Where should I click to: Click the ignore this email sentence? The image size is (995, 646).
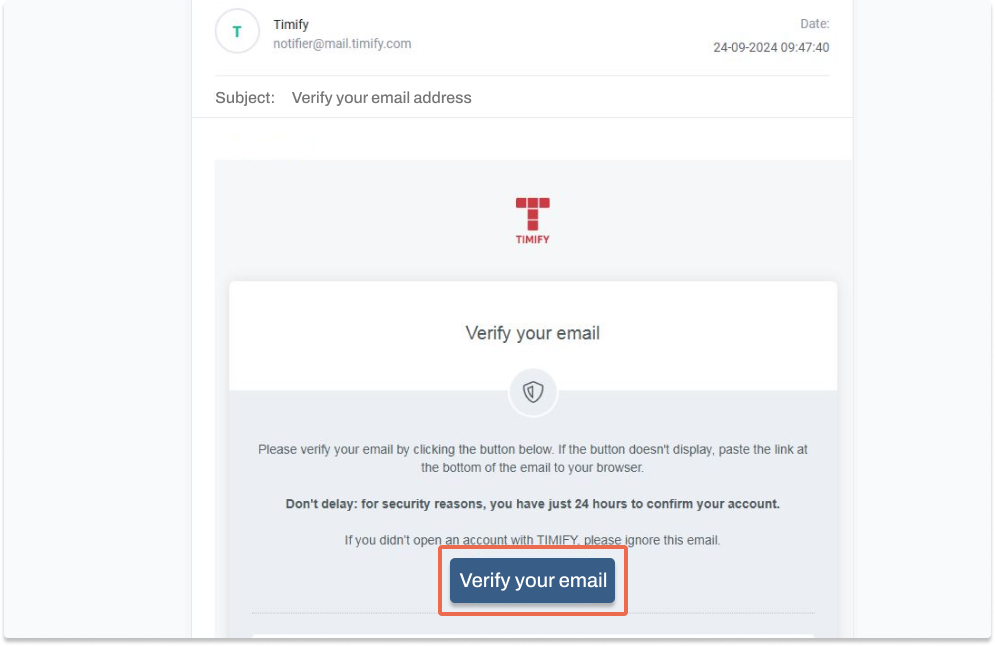point(532,540)
